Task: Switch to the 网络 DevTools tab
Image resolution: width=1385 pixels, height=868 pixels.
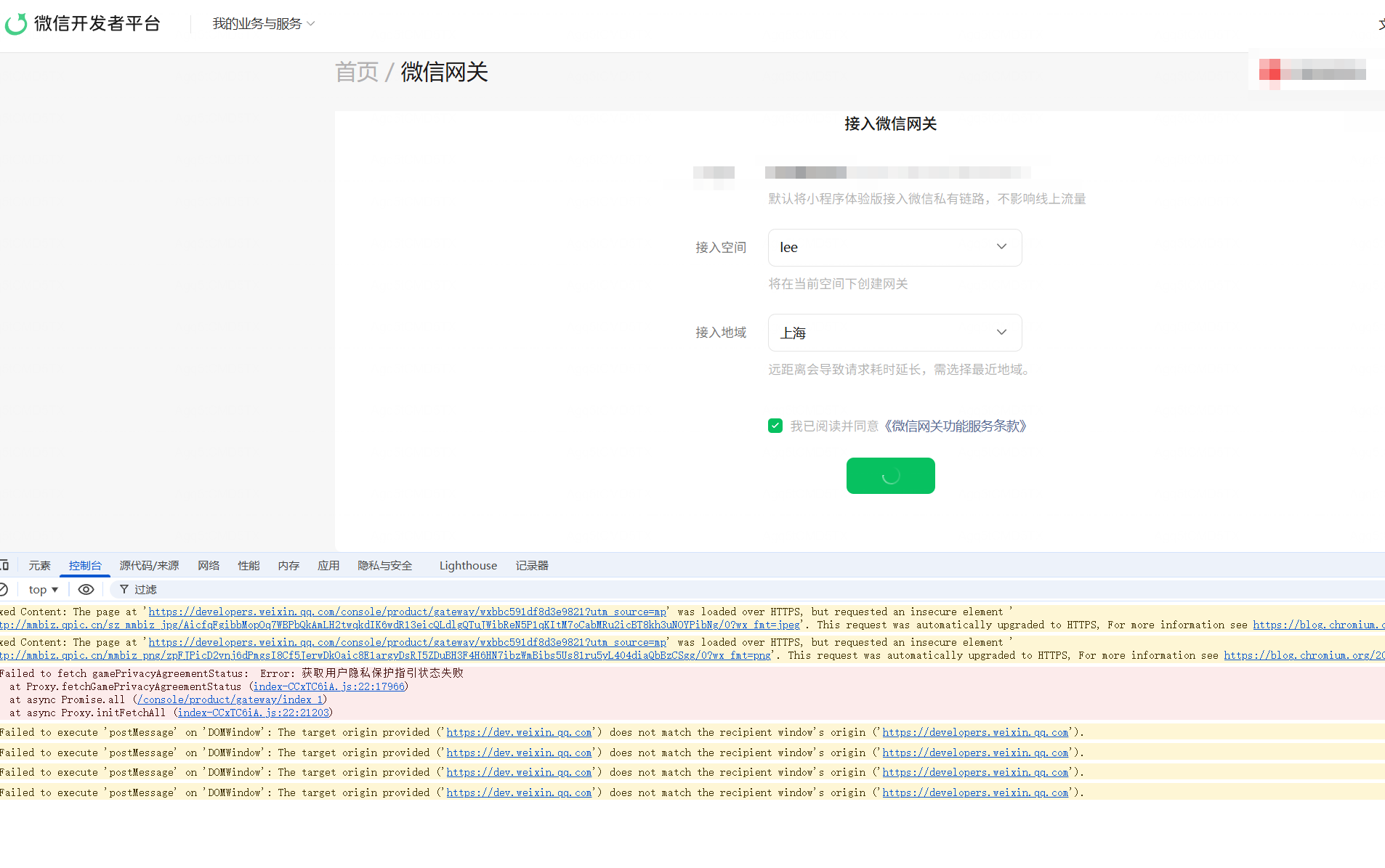Action: tap(209, 566)
